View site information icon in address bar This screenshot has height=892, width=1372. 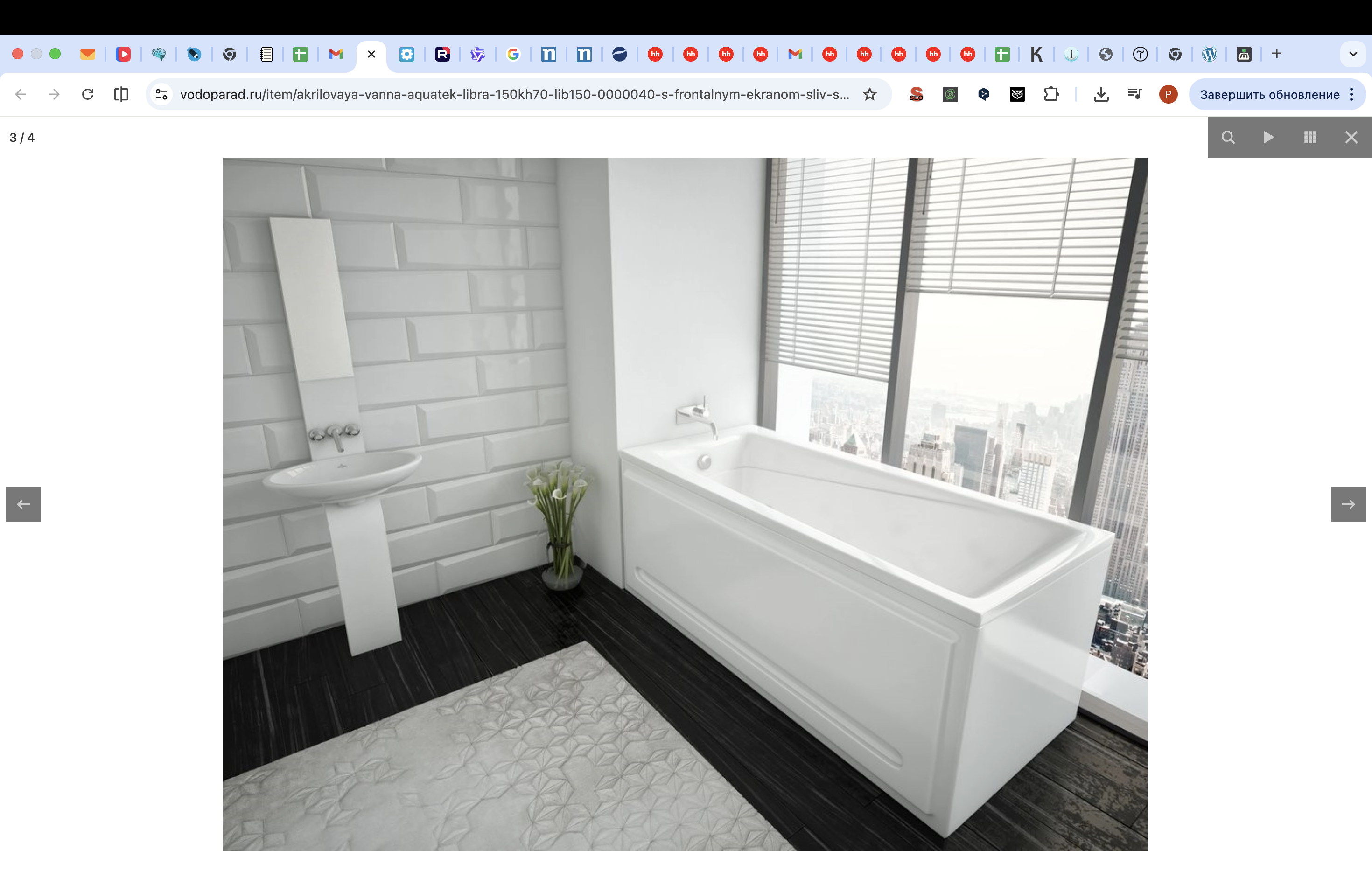[x=162, y=94]
